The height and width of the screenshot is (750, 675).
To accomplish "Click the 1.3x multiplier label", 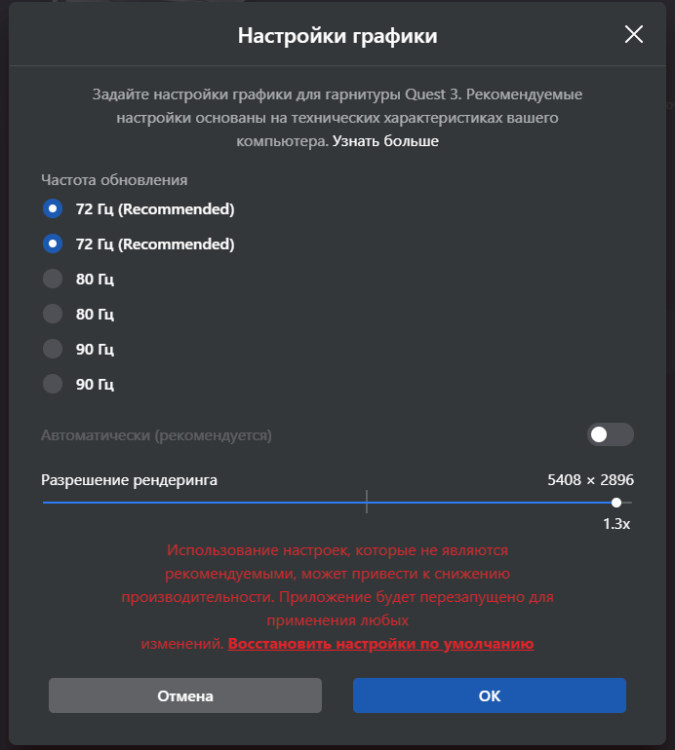I will (616, 524).
